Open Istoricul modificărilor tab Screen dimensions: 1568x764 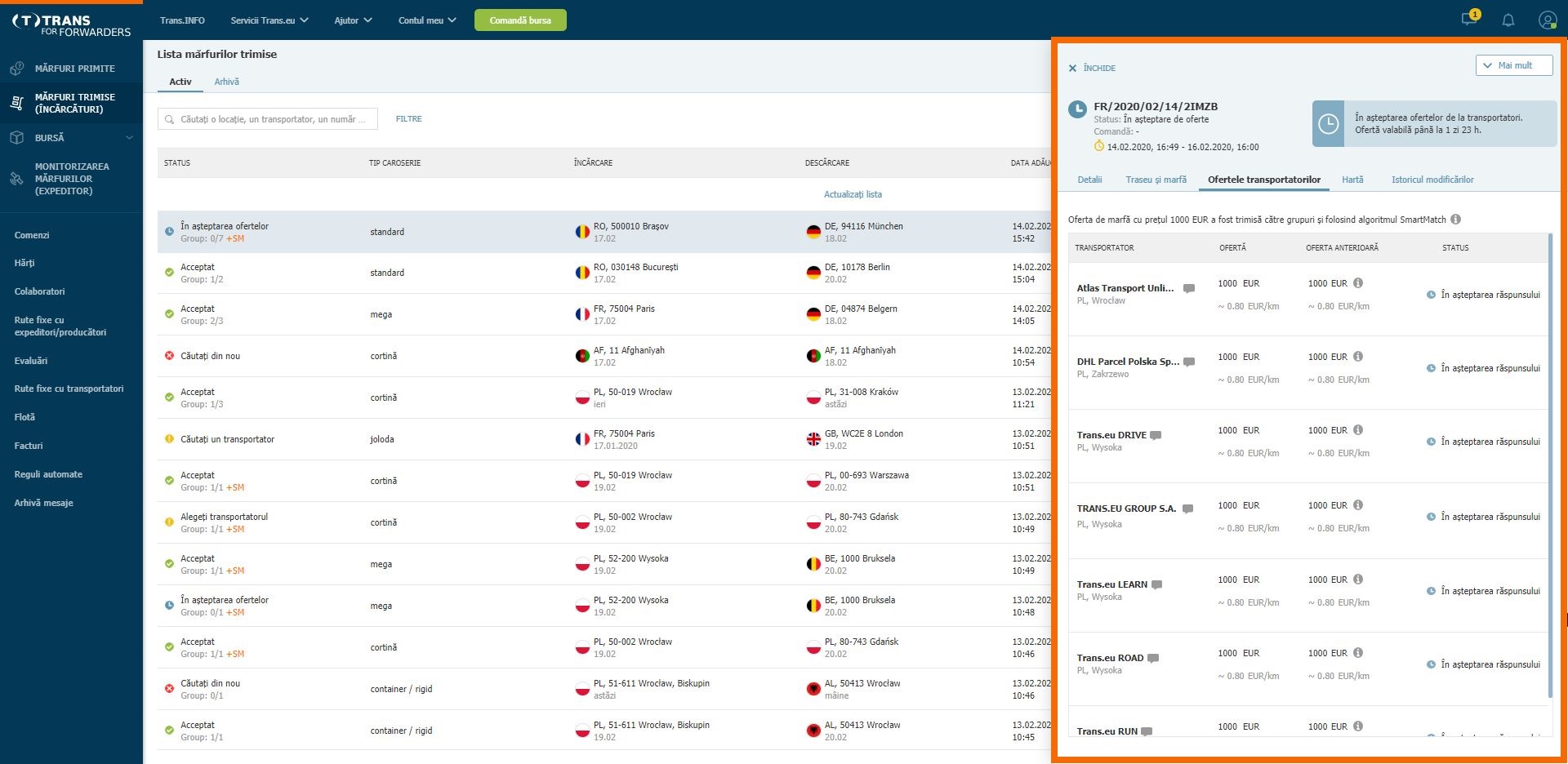pos(1432,180)
